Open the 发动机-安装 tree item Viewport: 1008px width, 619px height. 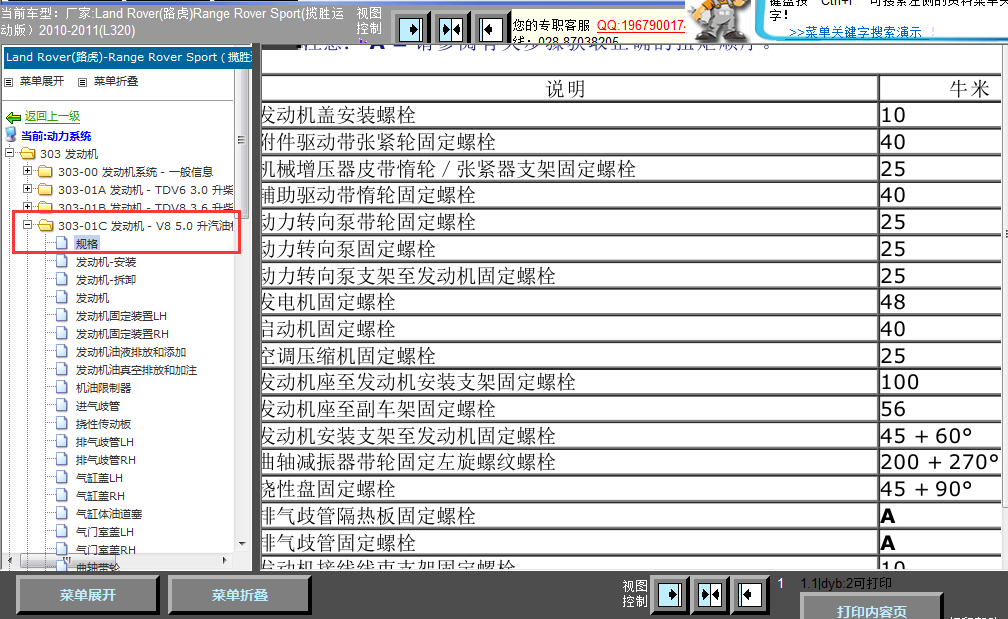106,262
